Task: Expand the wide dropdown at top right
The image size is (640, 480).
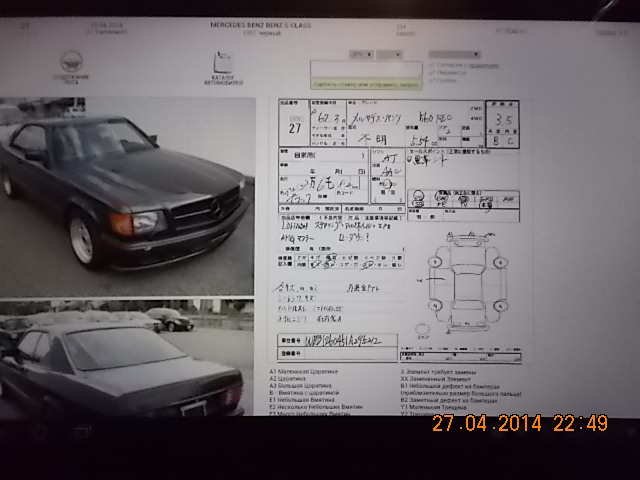Action: pyautogui.click(x=454, y=54)
